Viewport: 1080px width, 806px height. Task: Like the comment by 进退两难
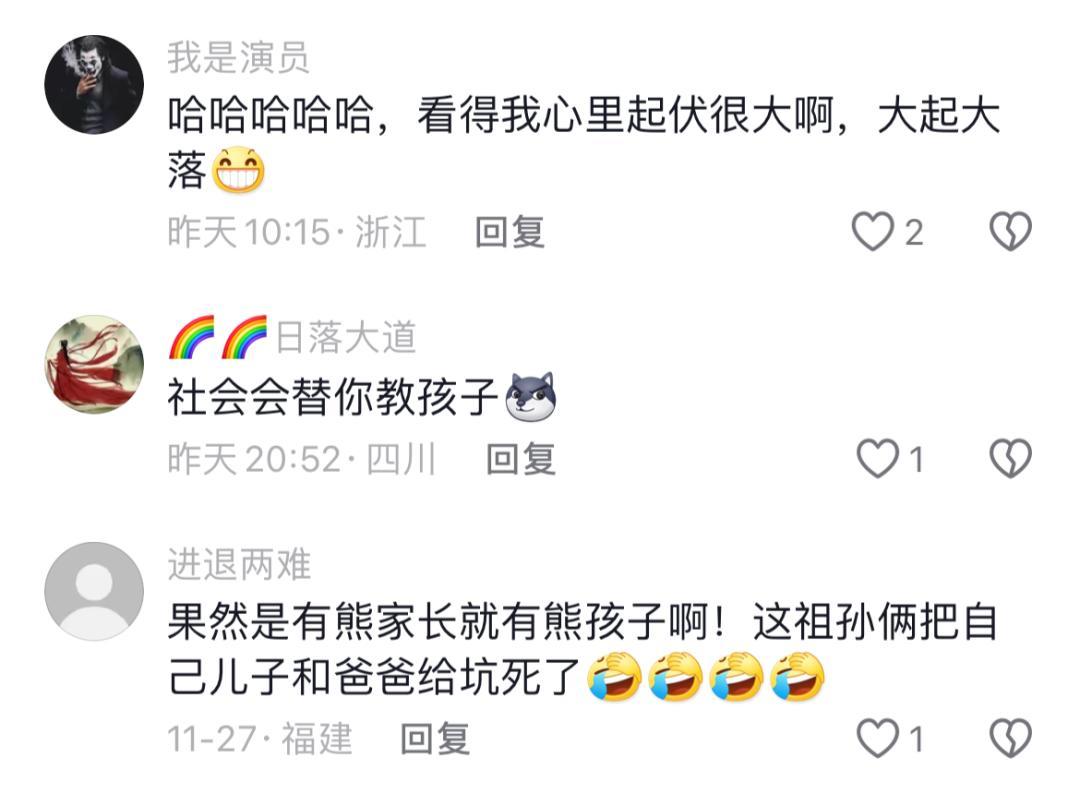878,738
